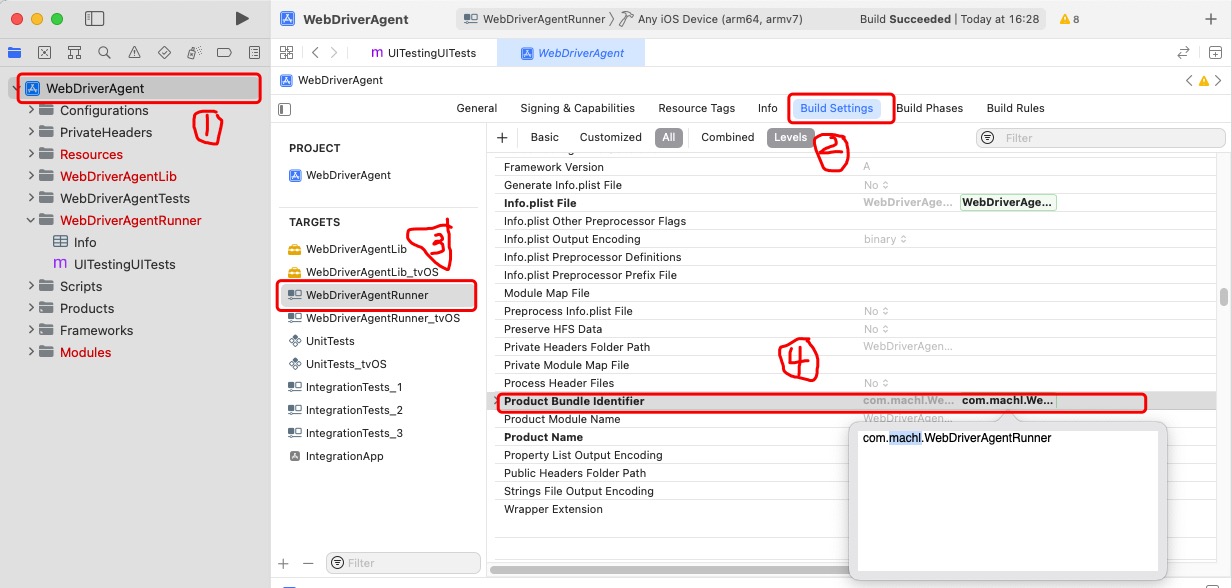This screenshot has height=588, width=1232.
Task: Open the Info.plist Output Encoding dropdown
Action: tap(885, 239)
